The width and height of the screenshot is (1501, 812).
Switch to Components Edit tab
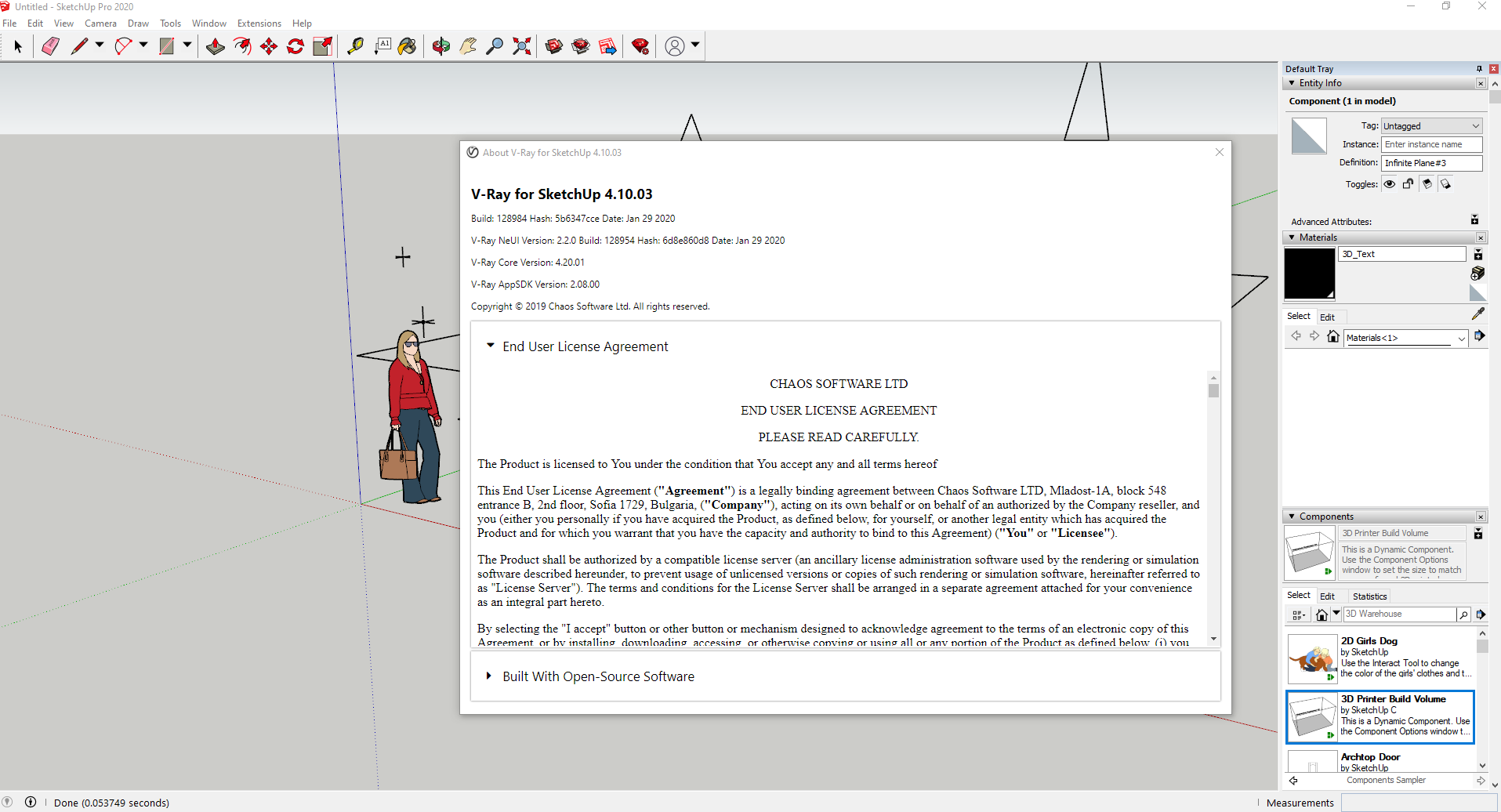[1327, 596]
